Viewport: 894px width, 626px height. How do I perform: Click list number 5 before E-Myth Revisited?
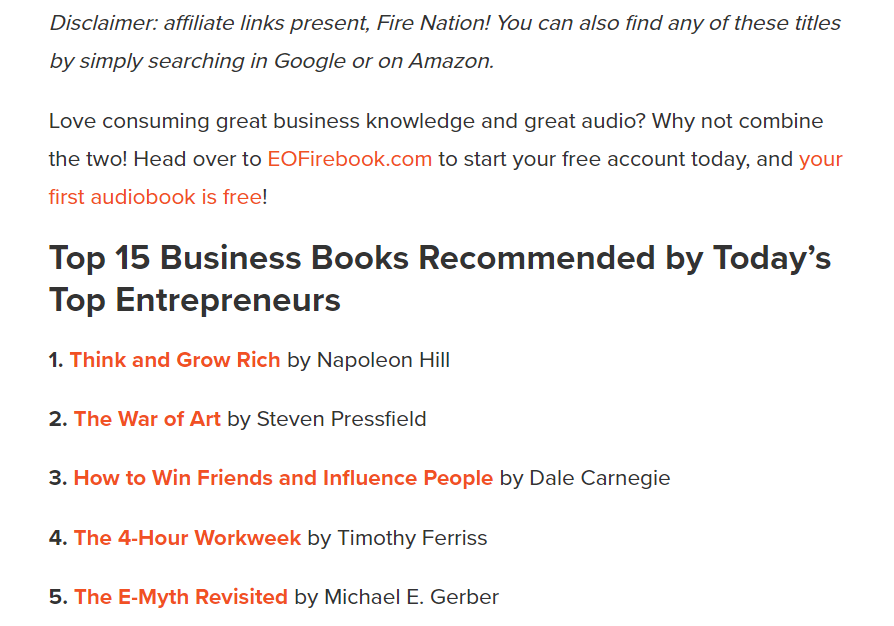58,597
